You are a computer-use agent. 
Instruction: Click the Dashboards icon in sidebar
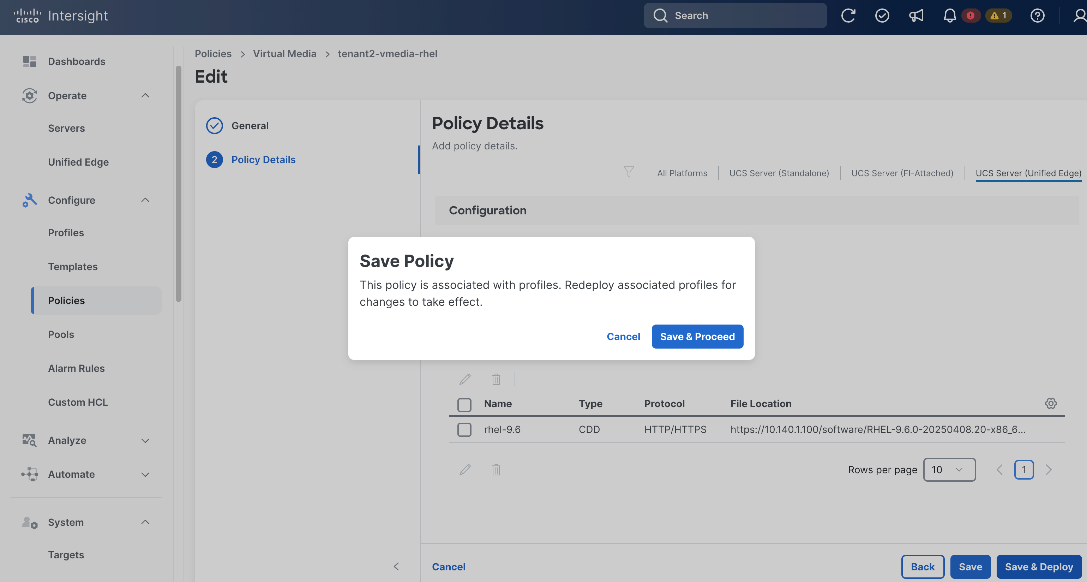point(29,62)
